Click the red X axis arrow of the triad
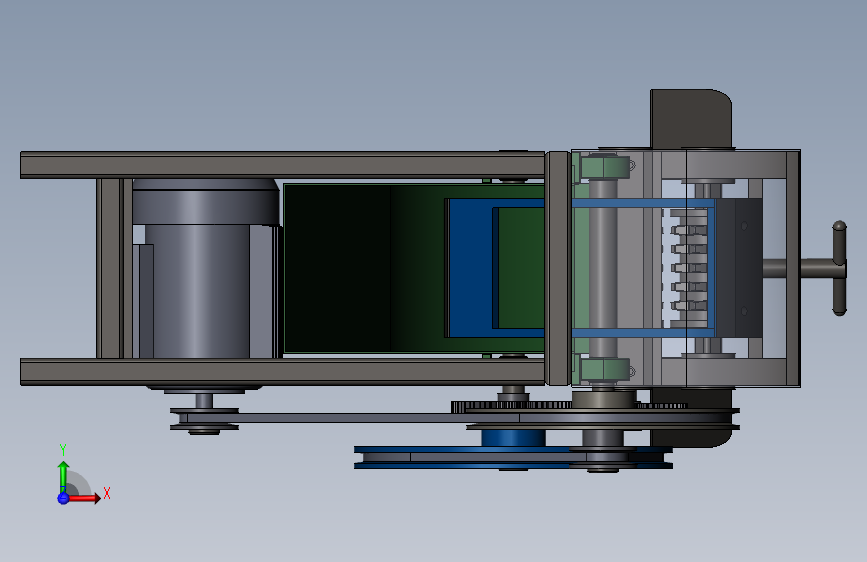This screenshot has width=867, height=562. [84, 498]
